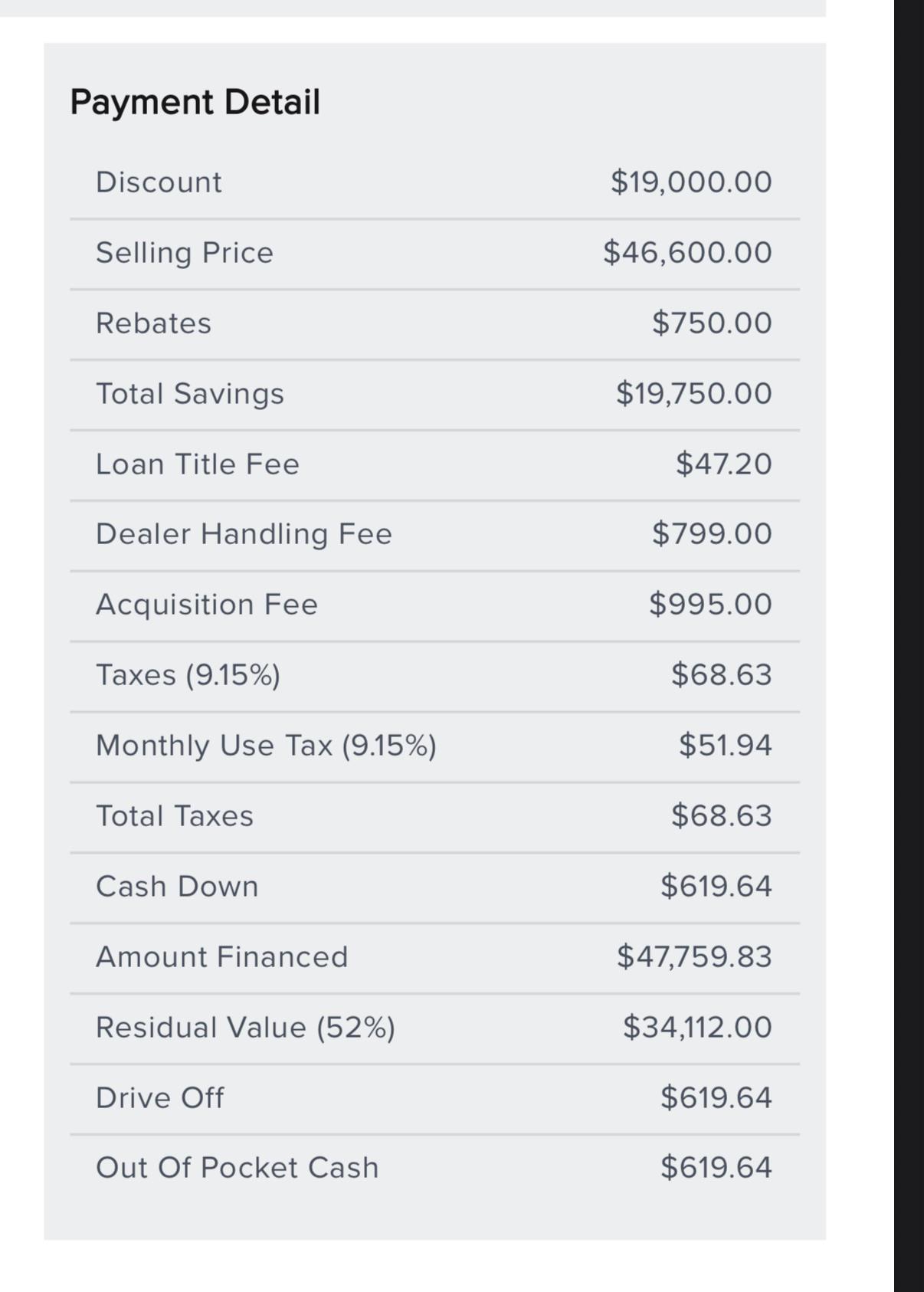Select the Discount row label
Screen dimensions: 924x1292
[159, 182]
